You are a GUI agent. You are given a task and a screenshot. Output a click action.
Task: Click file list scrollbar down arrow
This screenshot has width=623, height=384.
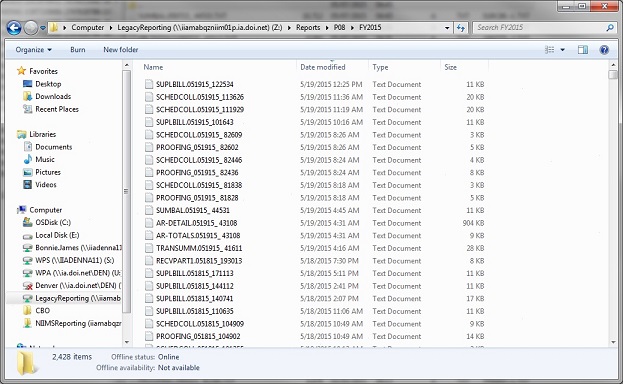click(x=613, y=342)
